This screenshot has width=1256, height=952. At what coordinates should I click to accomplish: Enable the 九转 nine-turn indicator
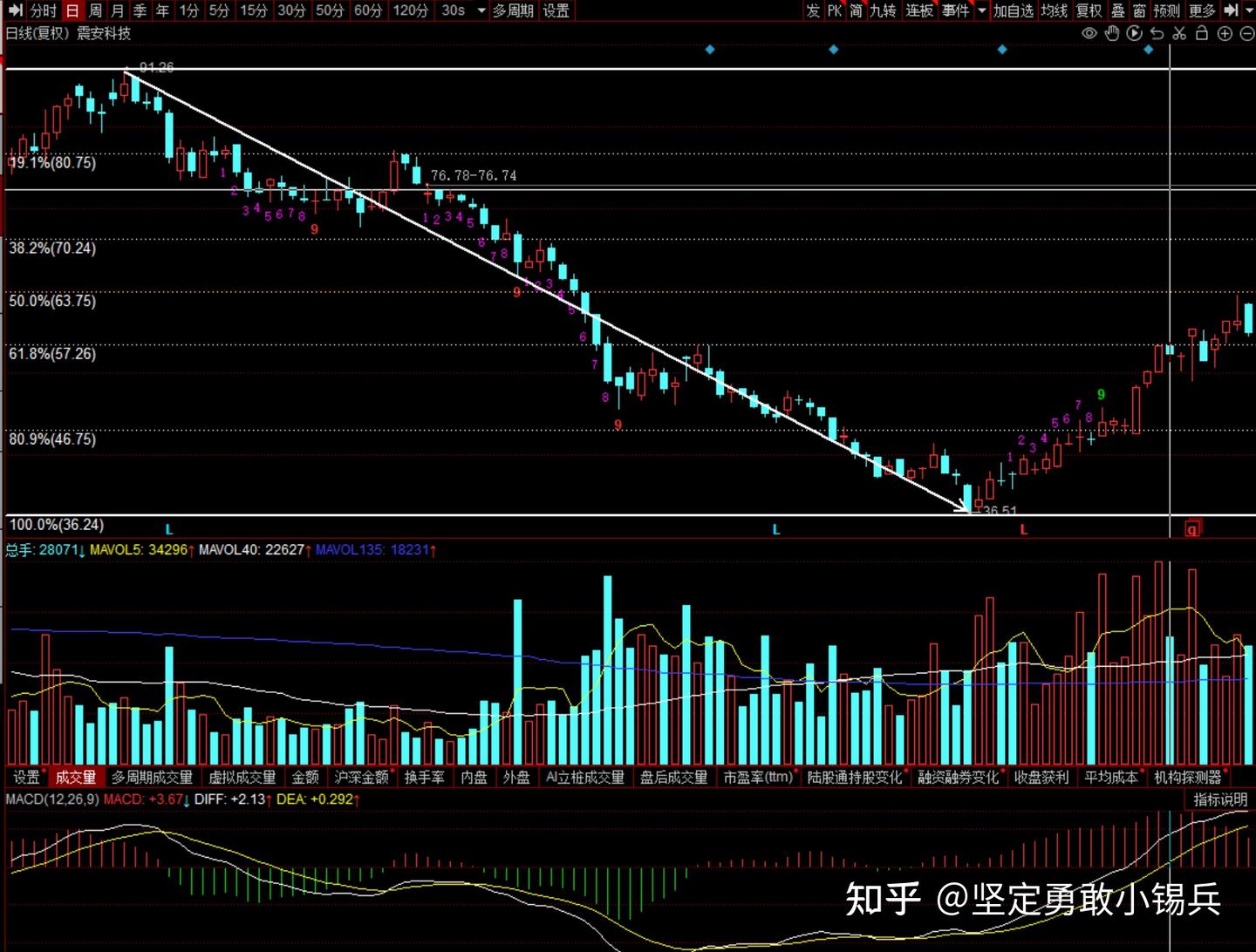coord(881,11)
